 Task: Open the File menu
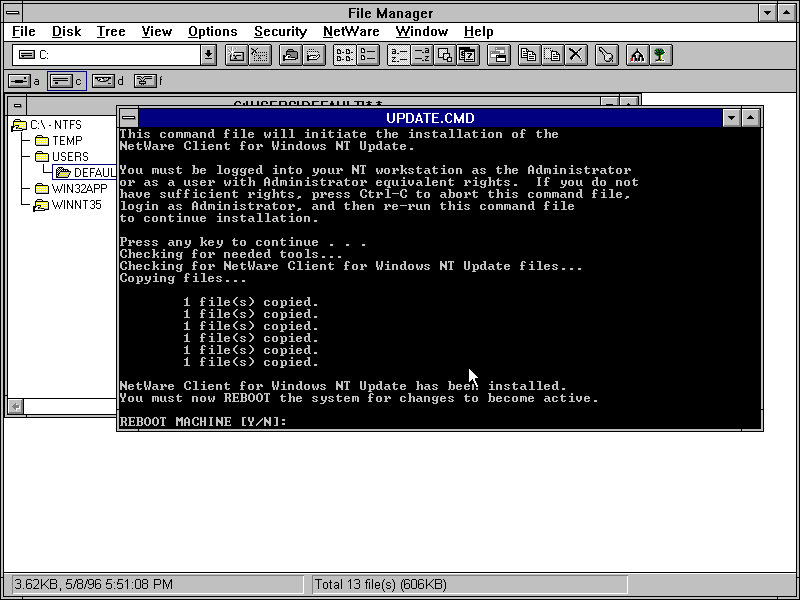click(x=23, y=32)
